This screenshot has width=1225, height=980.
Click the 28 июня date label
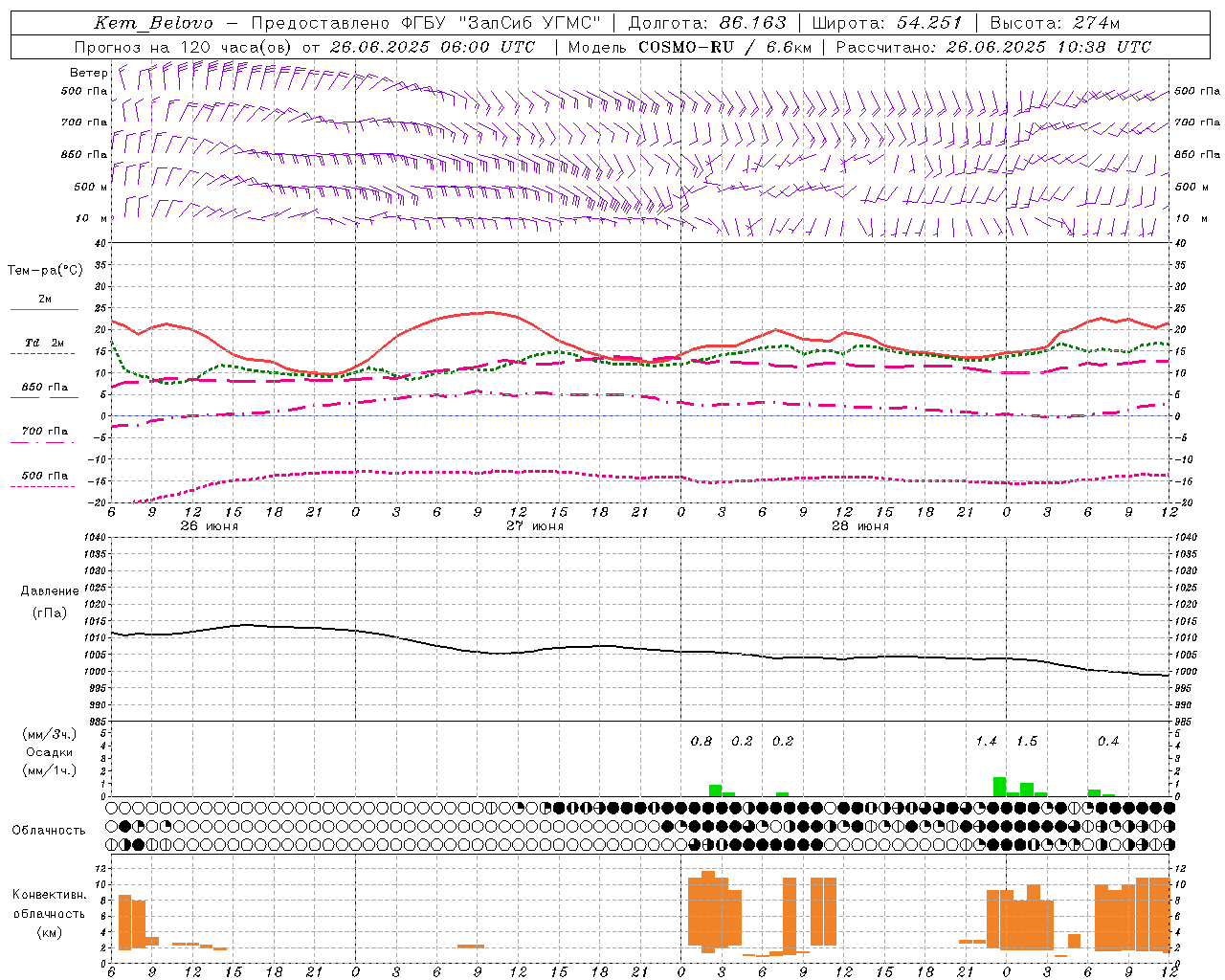pos(860,526)
